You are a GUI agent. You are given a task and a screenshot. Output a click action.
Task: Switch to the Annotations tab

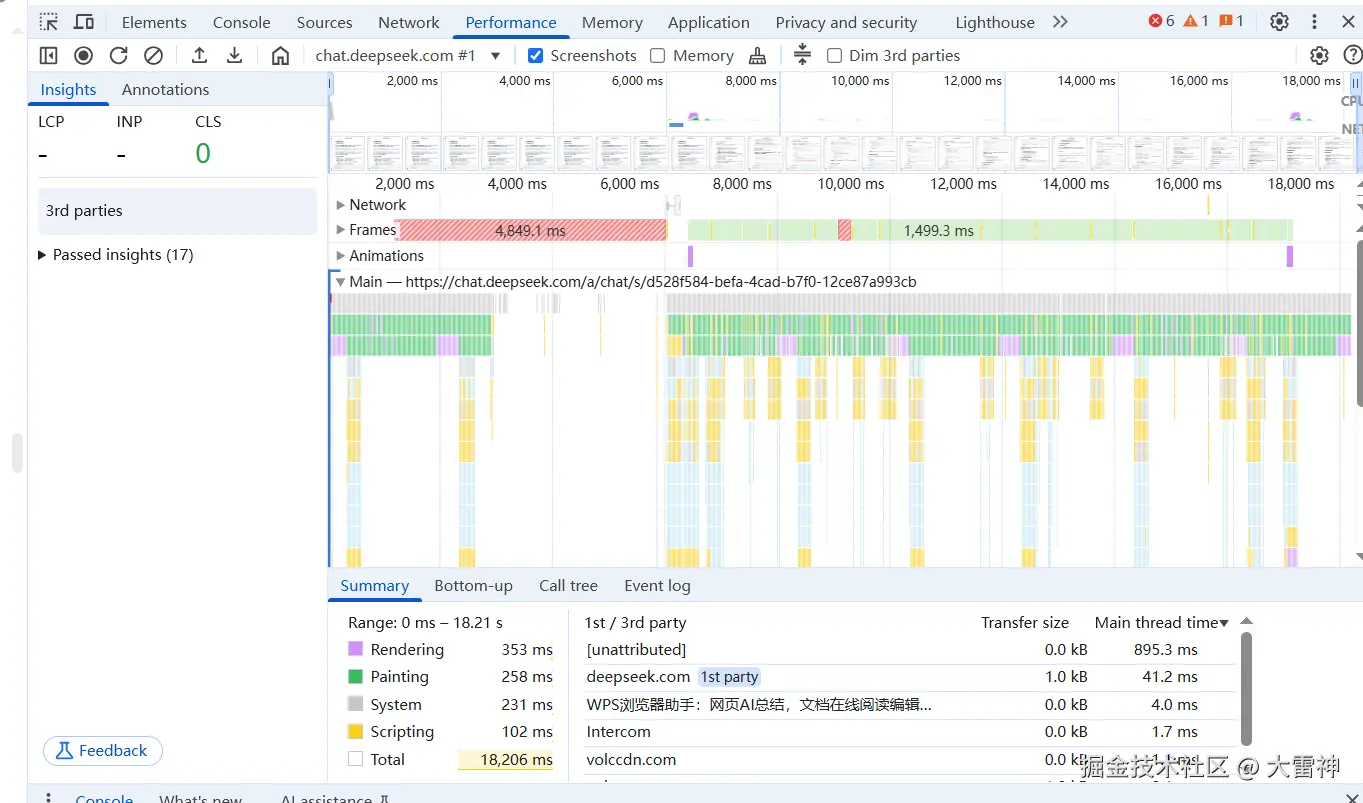click(165, 89)
